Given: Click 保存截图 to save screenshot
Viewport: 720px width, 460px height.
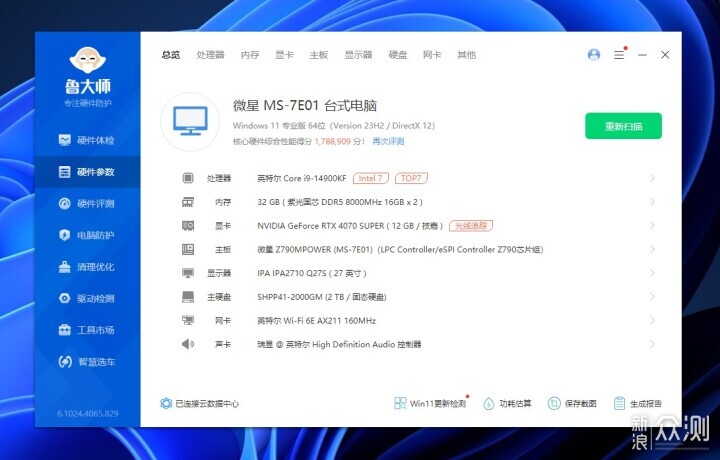Looking at the screenshot, I should point(572,404).
